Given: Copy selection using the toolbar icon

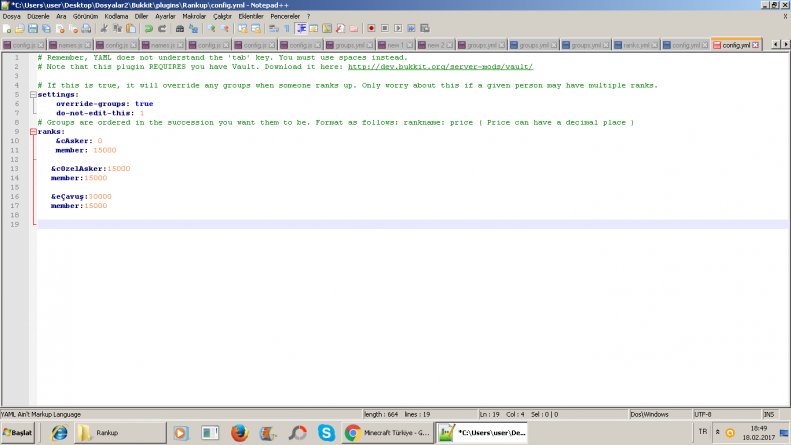Looking at the screenshot, I should point(118,29).
